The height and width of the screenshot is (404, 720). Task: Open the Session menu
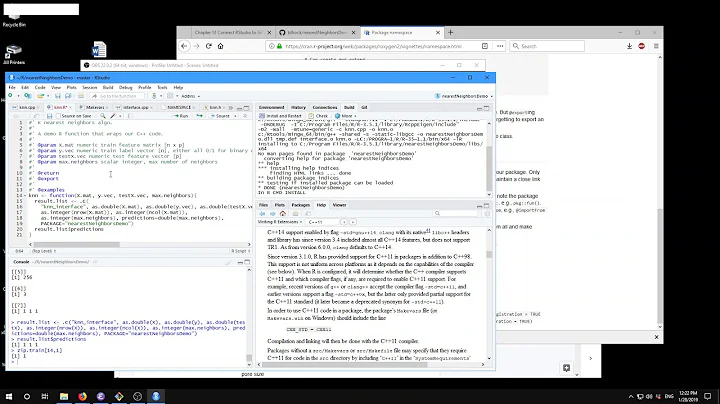pyautogui.click(x=90, y=87)
